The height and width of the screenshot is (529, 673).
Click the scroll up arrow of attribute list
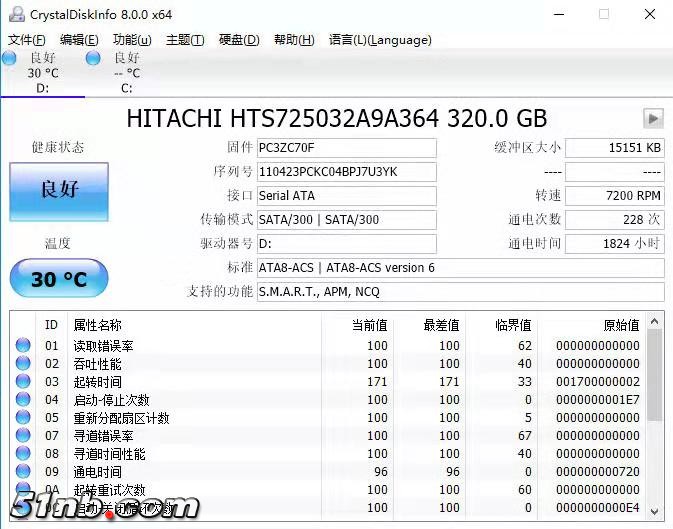pos(655,321)
